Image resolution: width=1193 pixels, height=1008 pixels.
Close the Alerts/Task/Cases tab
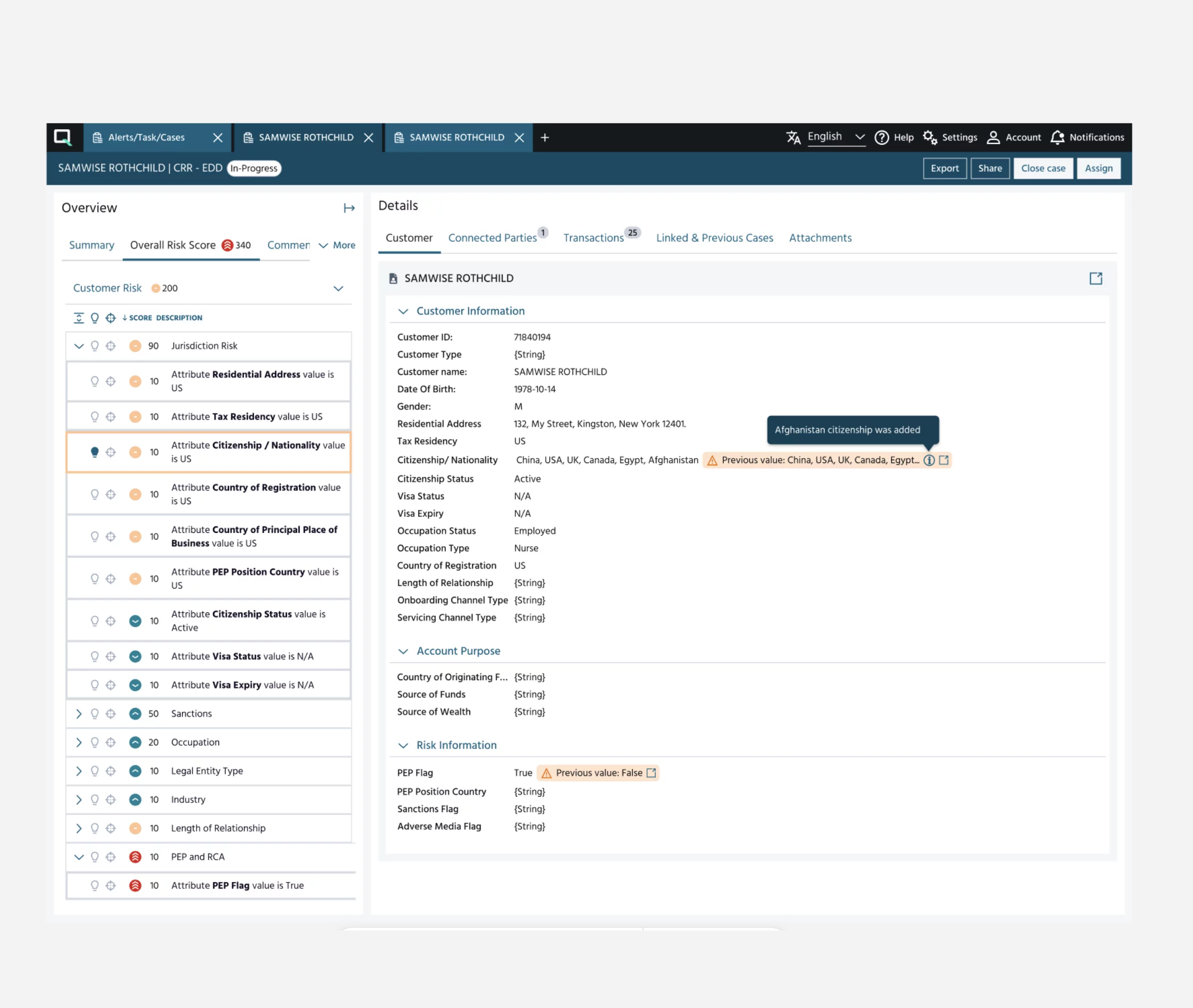pyautogui.click(x=218, y=137)
